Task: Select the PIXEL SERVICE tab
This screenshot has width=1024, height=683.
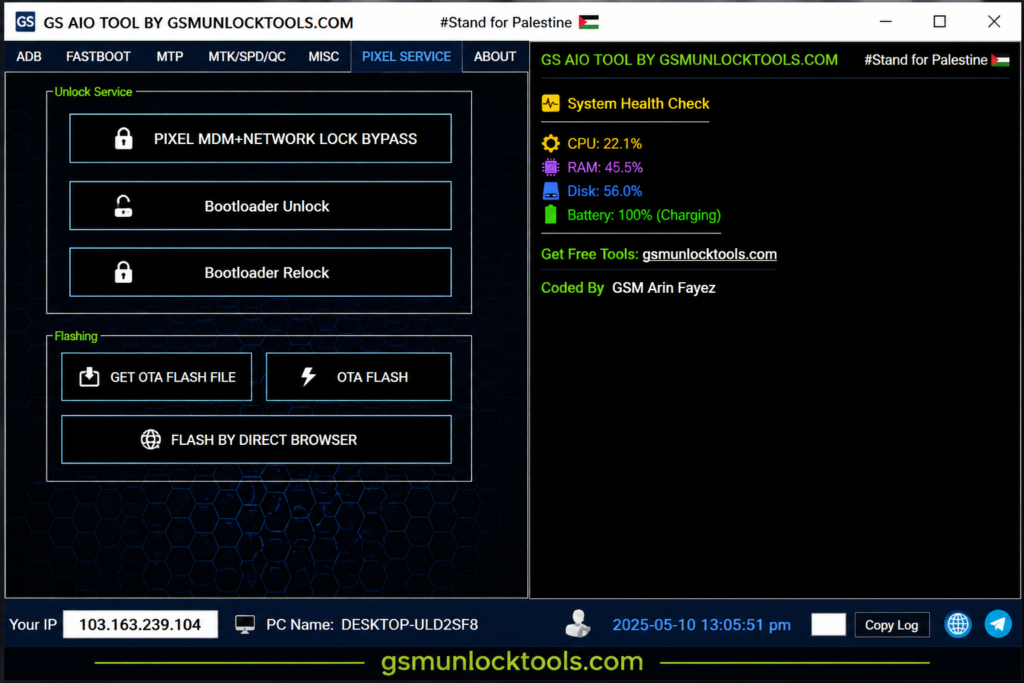Action: (406, 57)
